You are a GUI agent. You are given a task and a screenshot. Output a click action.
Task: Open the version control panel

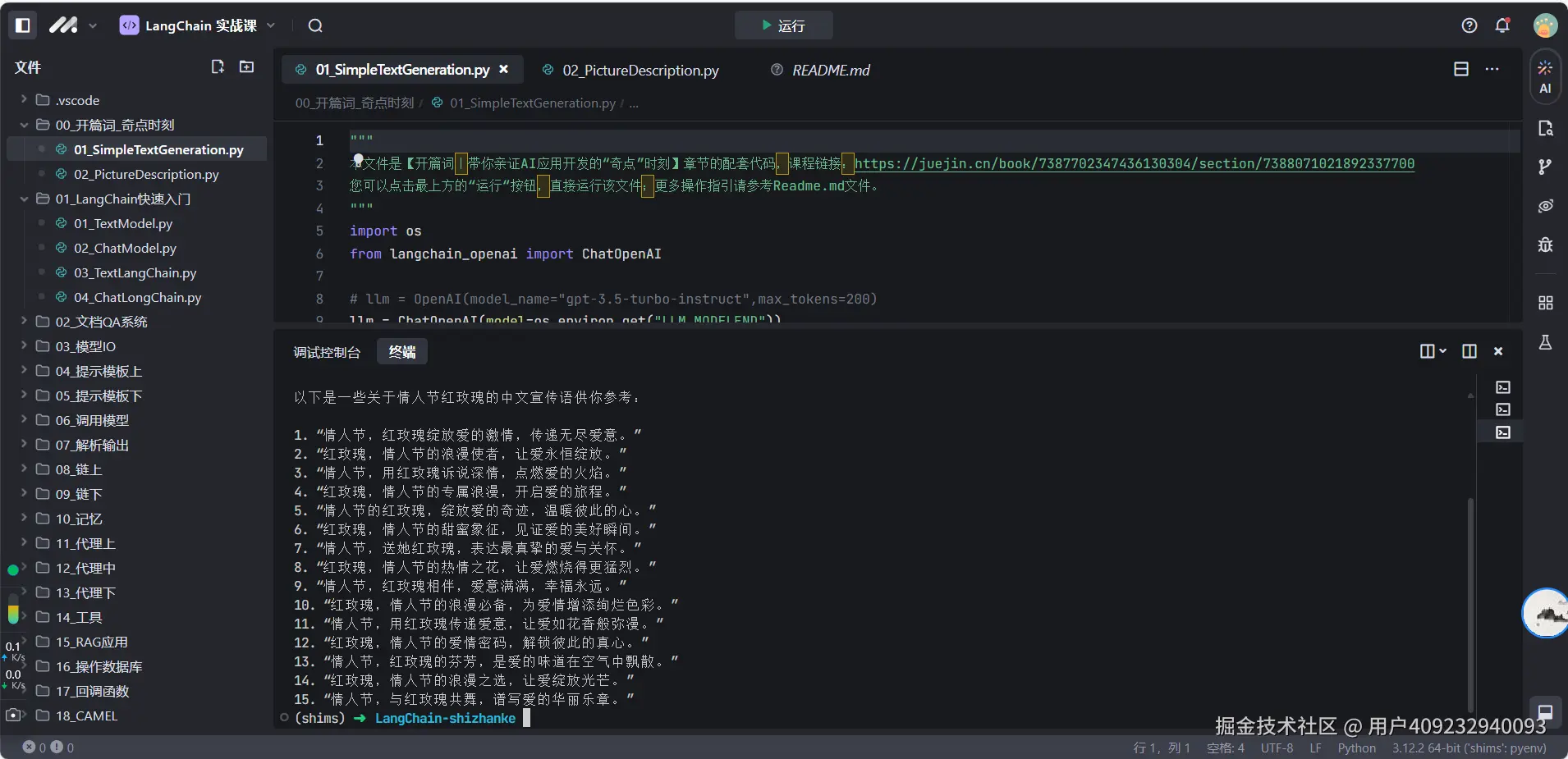tap(1546, 167)
